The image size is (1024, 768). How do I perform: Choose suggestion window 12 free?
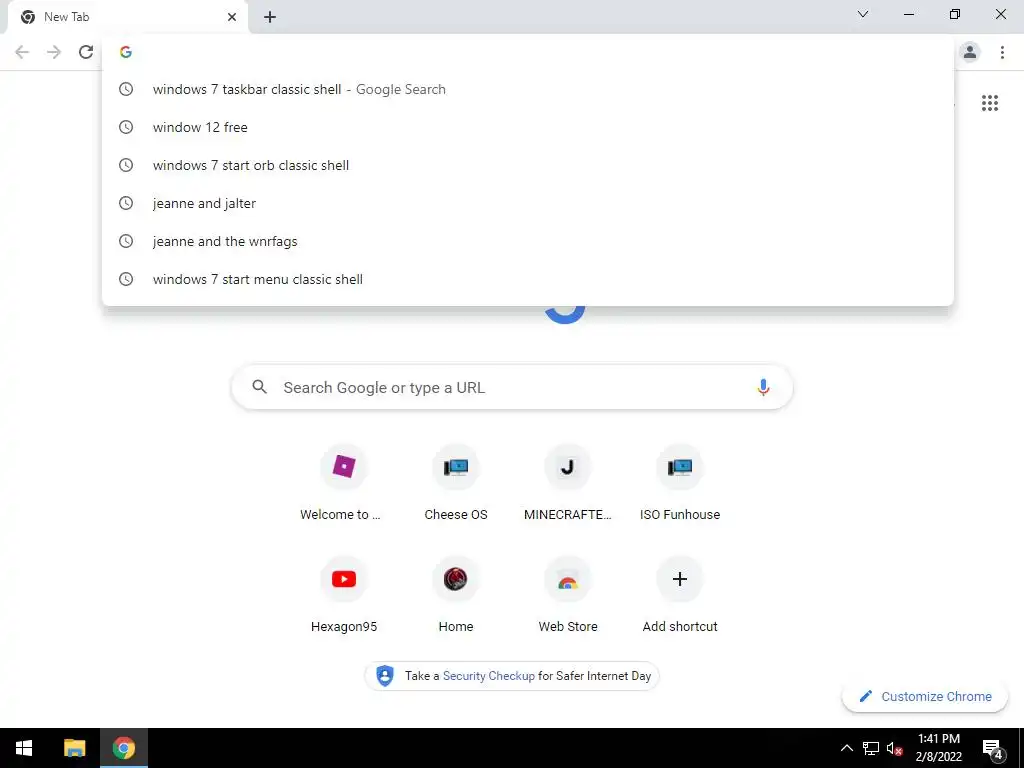(x=528, y=127)
